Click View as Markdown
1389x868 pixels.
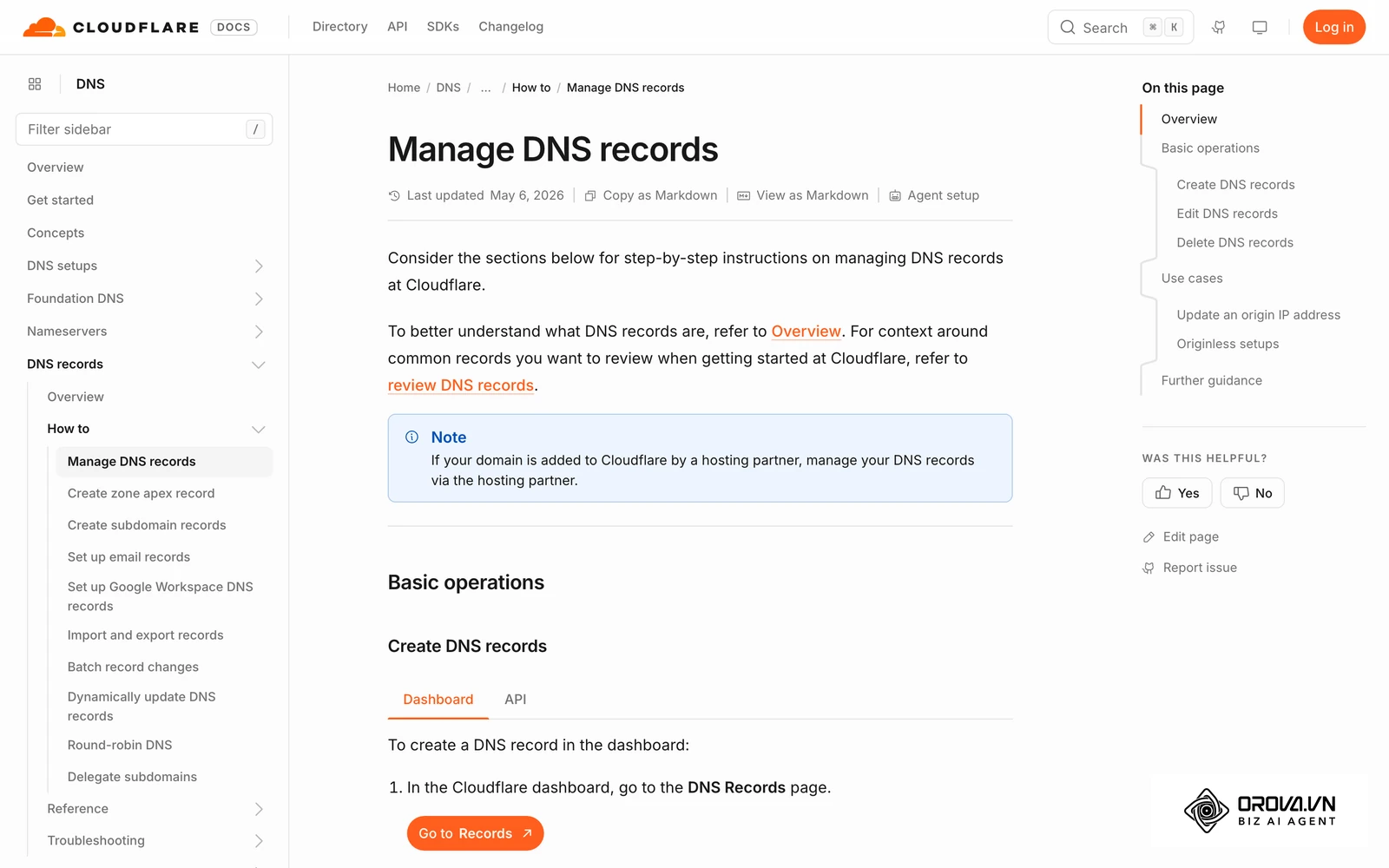(x=803, y=195)
